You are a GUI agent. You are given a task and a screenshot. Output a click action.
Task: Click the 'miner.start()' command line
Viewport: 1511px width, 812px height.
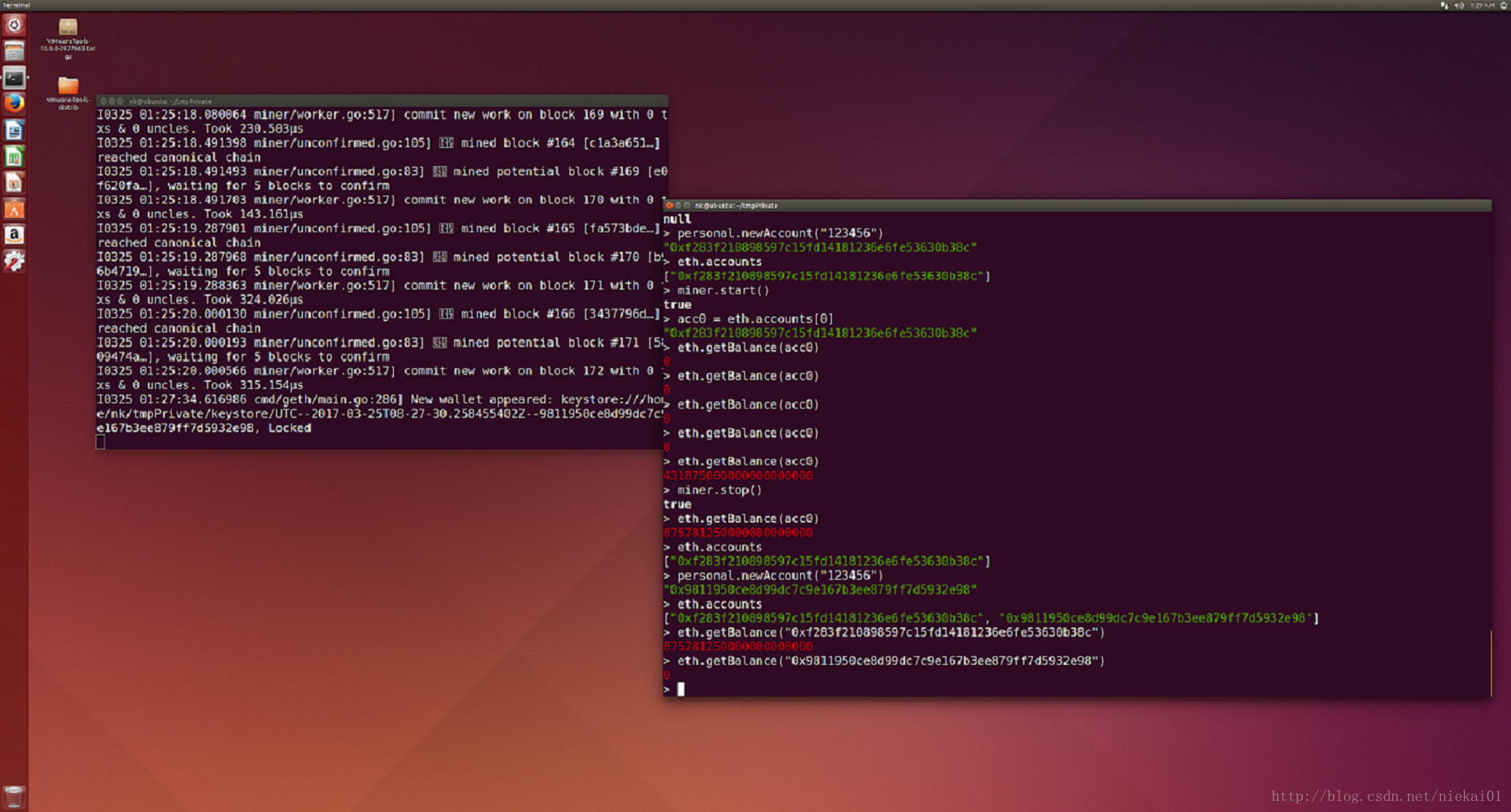pos(717,290)
